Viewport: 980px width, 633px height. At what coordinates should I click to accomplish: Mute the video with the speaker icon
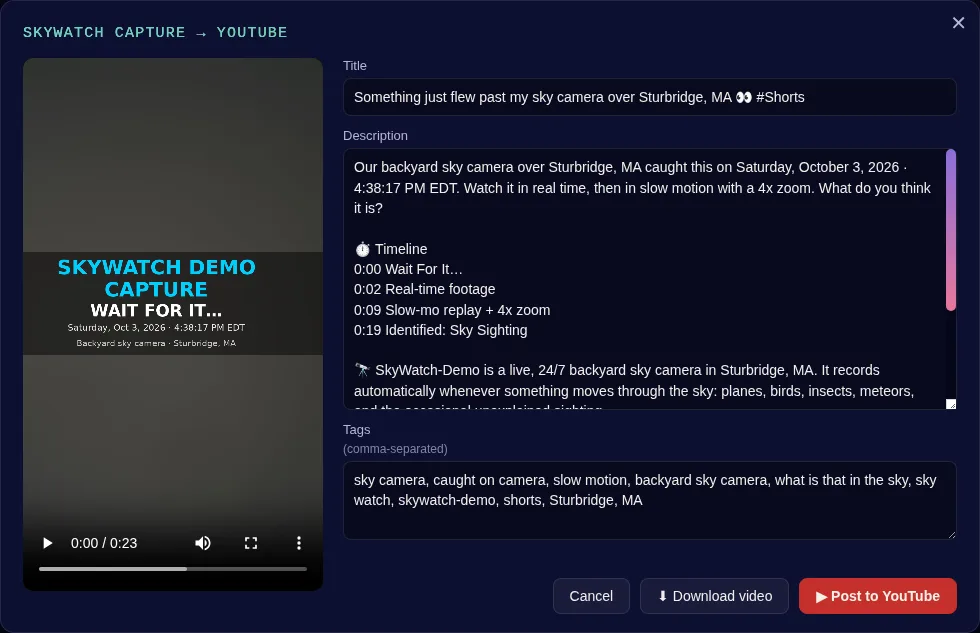coord(202,543)
